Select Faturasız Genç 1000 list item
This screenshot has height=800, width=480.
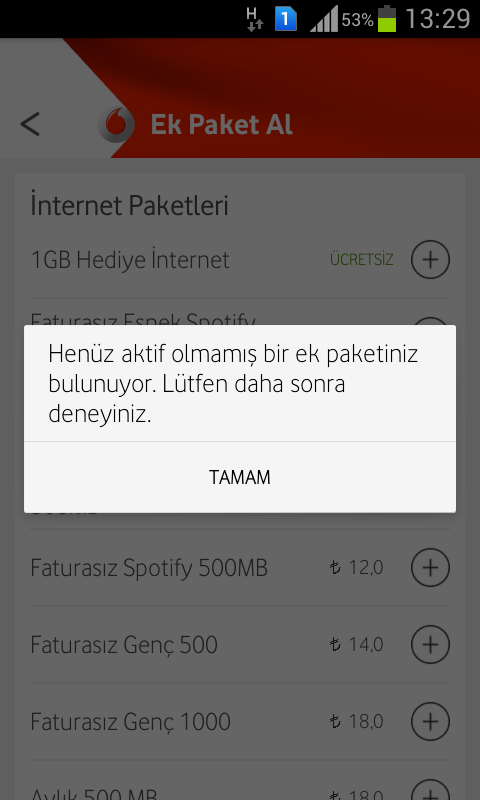point(240,722)
